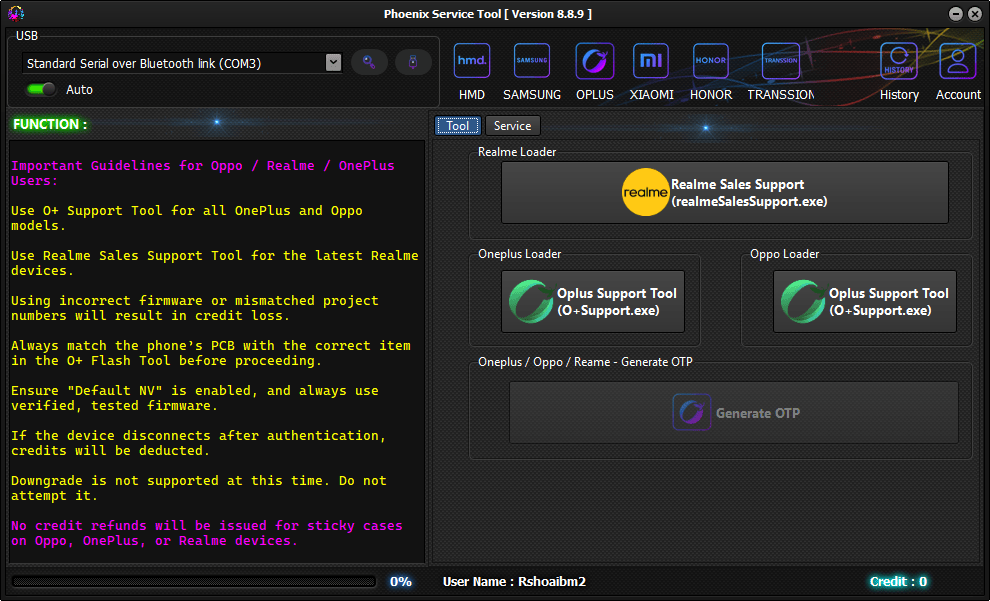990x601 pixels.
Task: Toggle the Auto port detection switch
Action: (41, 90)
